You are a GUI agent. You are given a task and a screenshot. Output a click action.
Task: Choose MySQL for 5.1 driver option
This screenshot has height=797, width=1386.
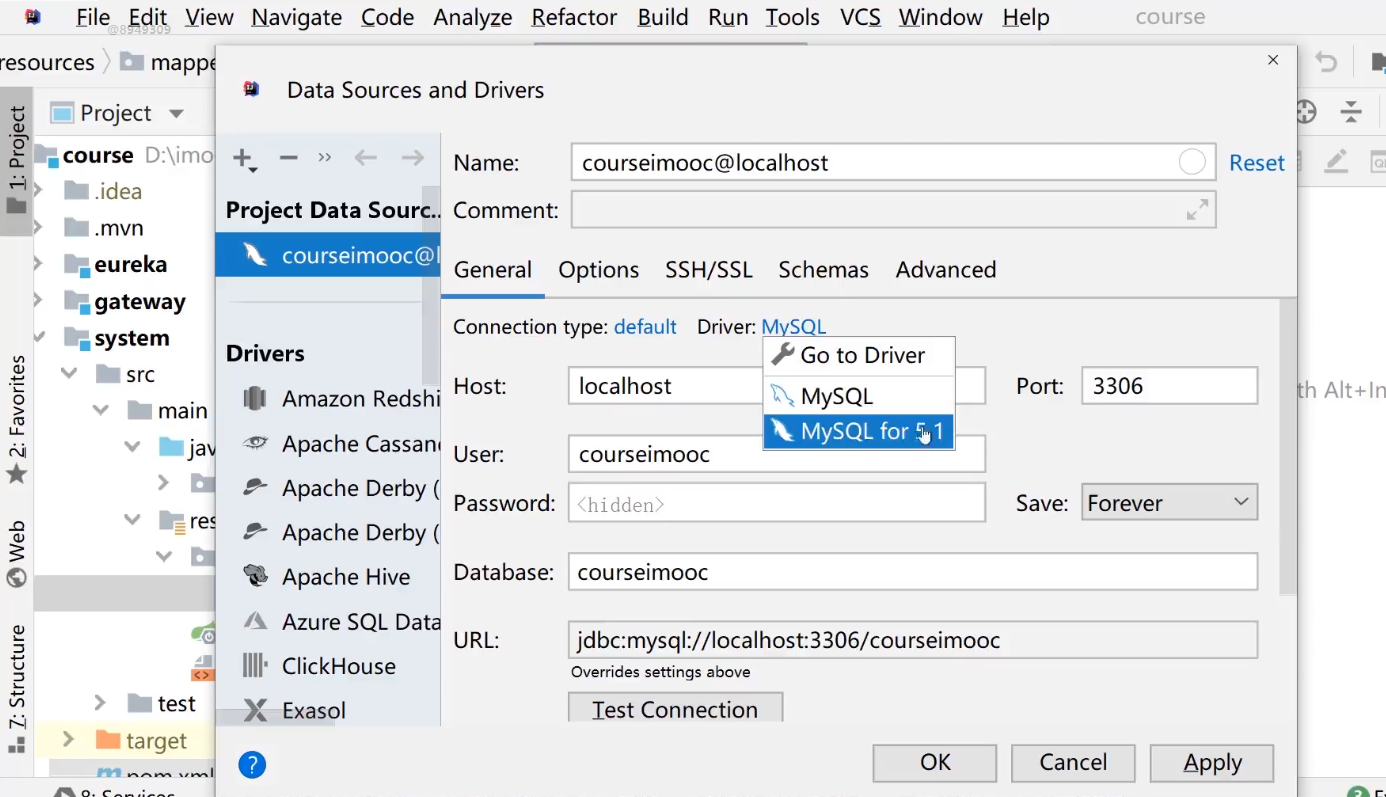[859, 432]
